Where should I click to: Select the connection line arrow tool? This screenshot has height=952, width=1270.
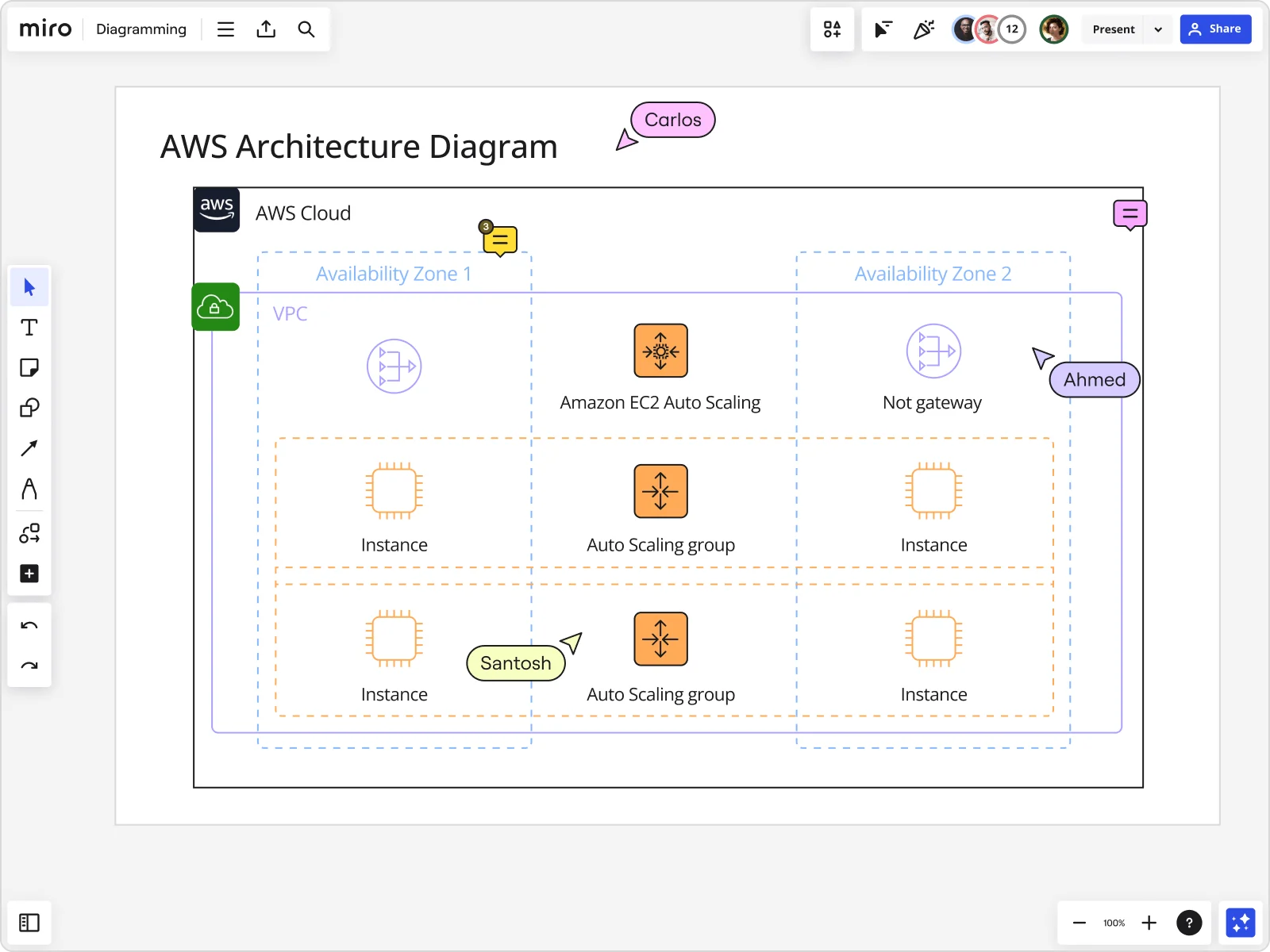[x=29, y=448]
